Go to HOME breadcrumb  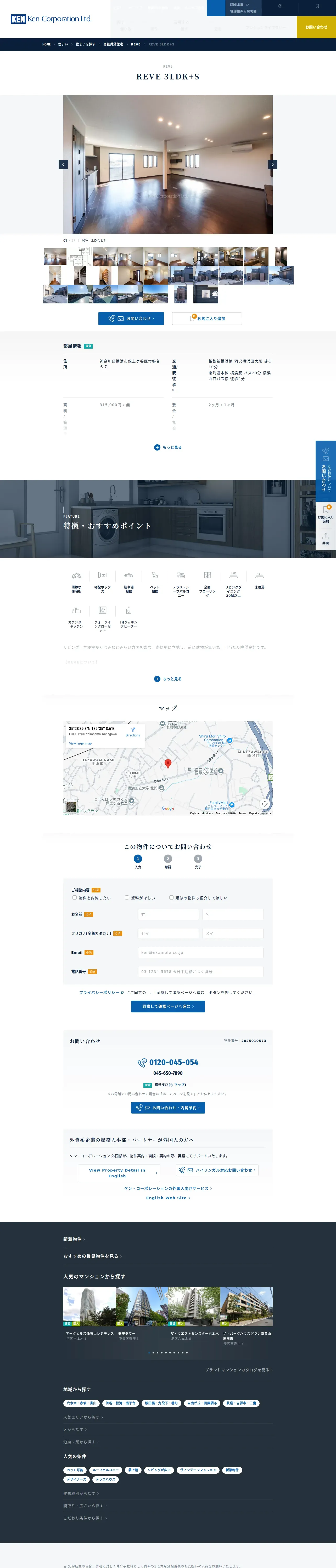[x=46, y=44]
